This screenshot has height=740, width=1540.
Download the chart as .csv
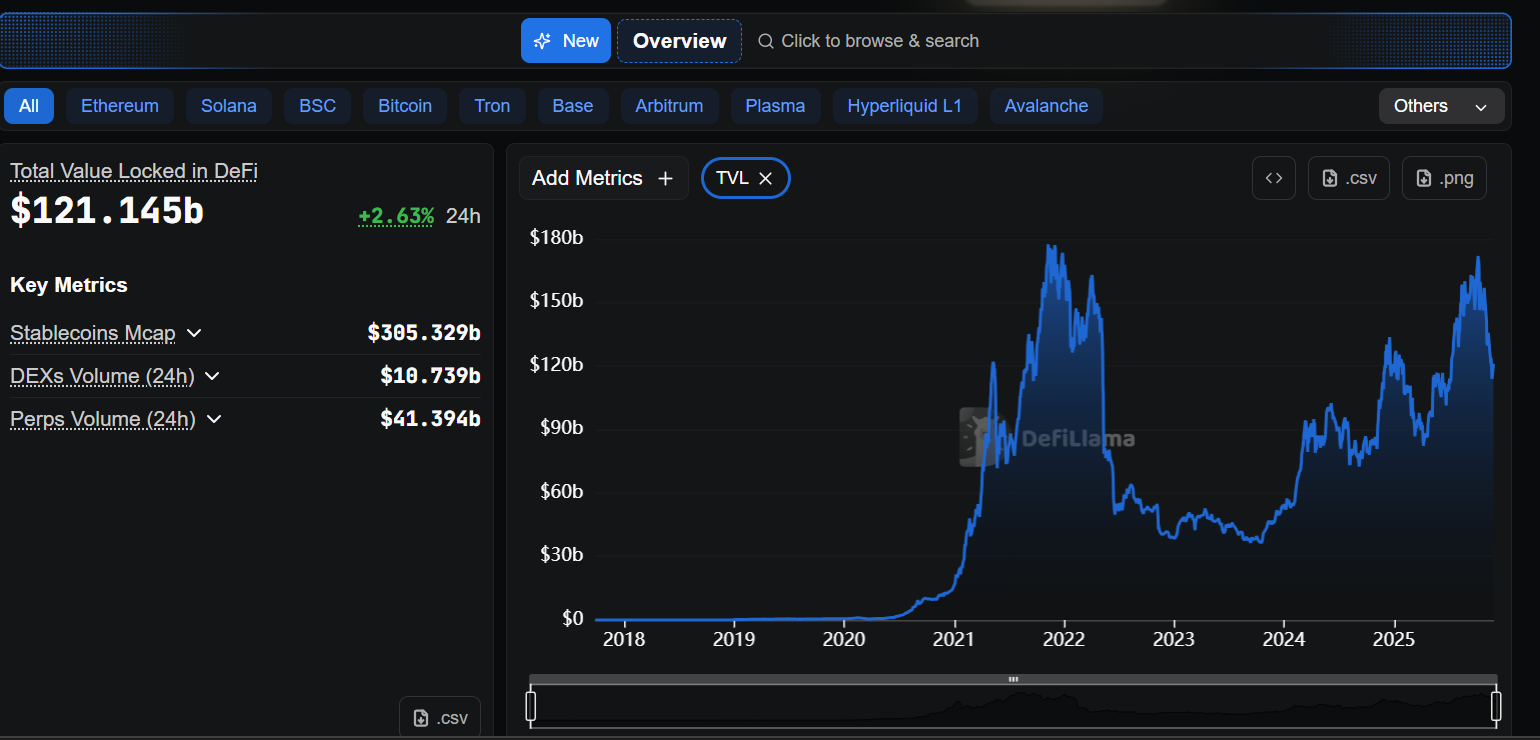click(x=1348, y=178)
